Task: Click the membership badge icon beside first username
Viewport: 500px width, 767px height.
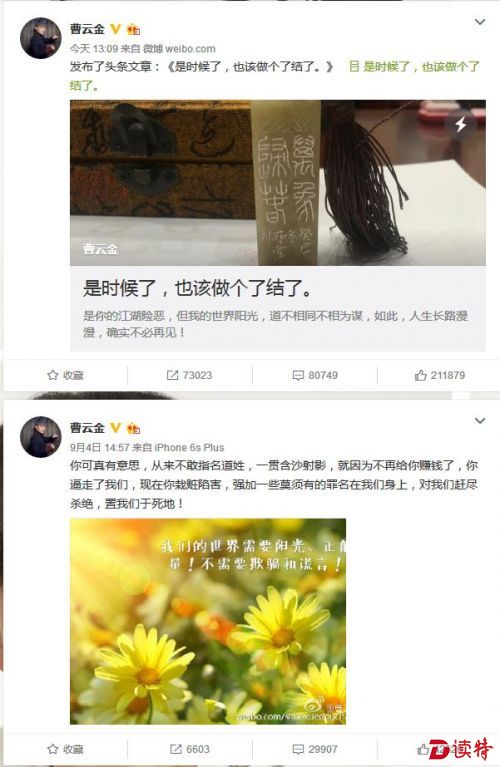Action: [x=133, y=29]
